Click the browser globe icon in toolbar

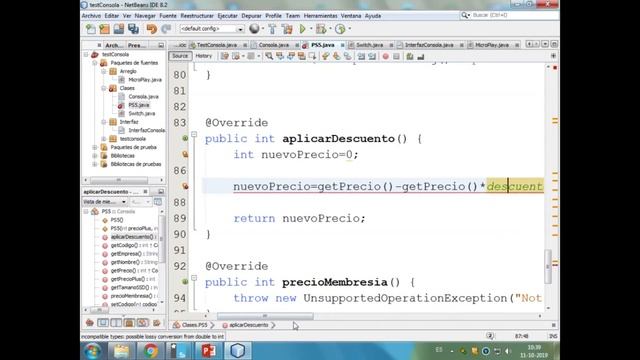254,29
